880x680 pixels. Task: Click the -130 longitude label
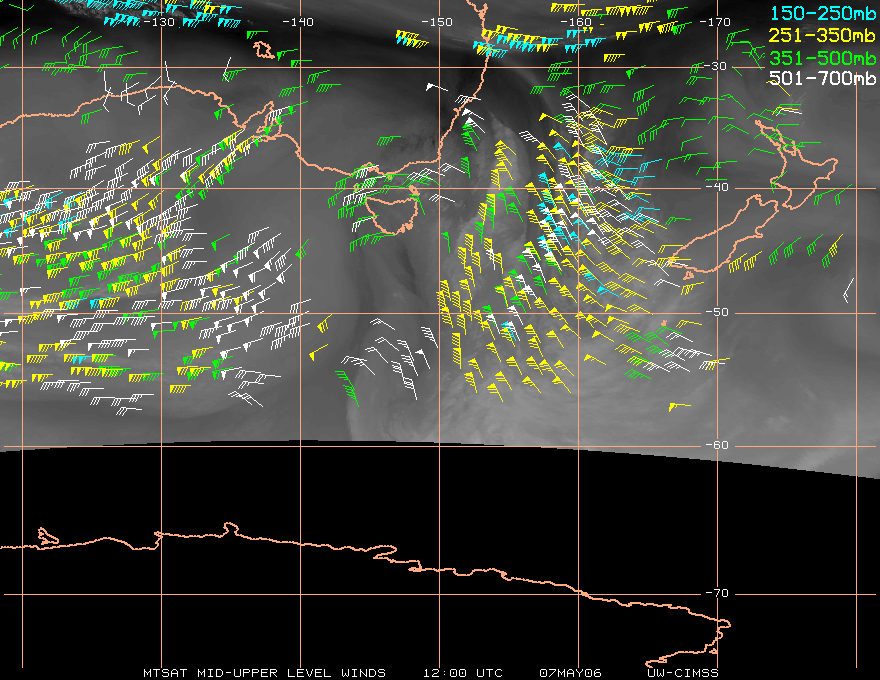tap(159, 22)
